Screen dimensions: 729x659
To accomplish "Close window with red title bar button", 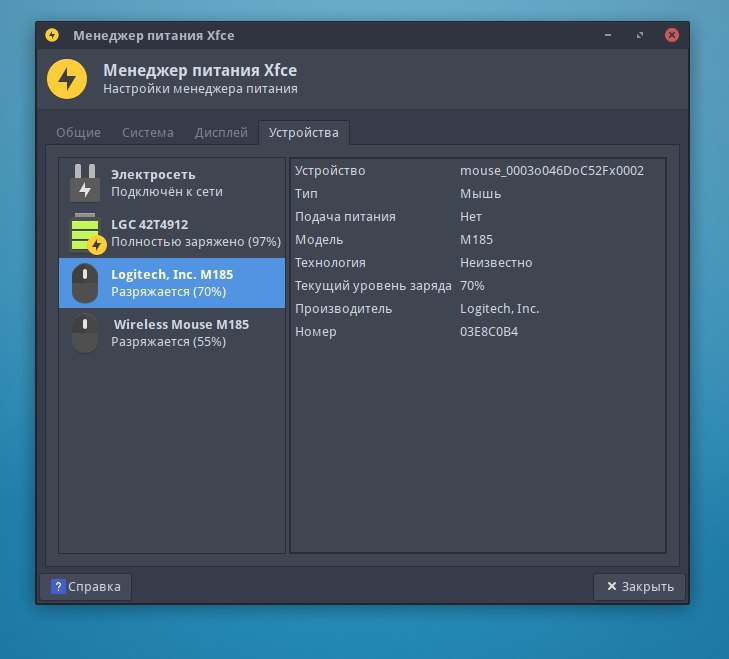I will (671, 35).
